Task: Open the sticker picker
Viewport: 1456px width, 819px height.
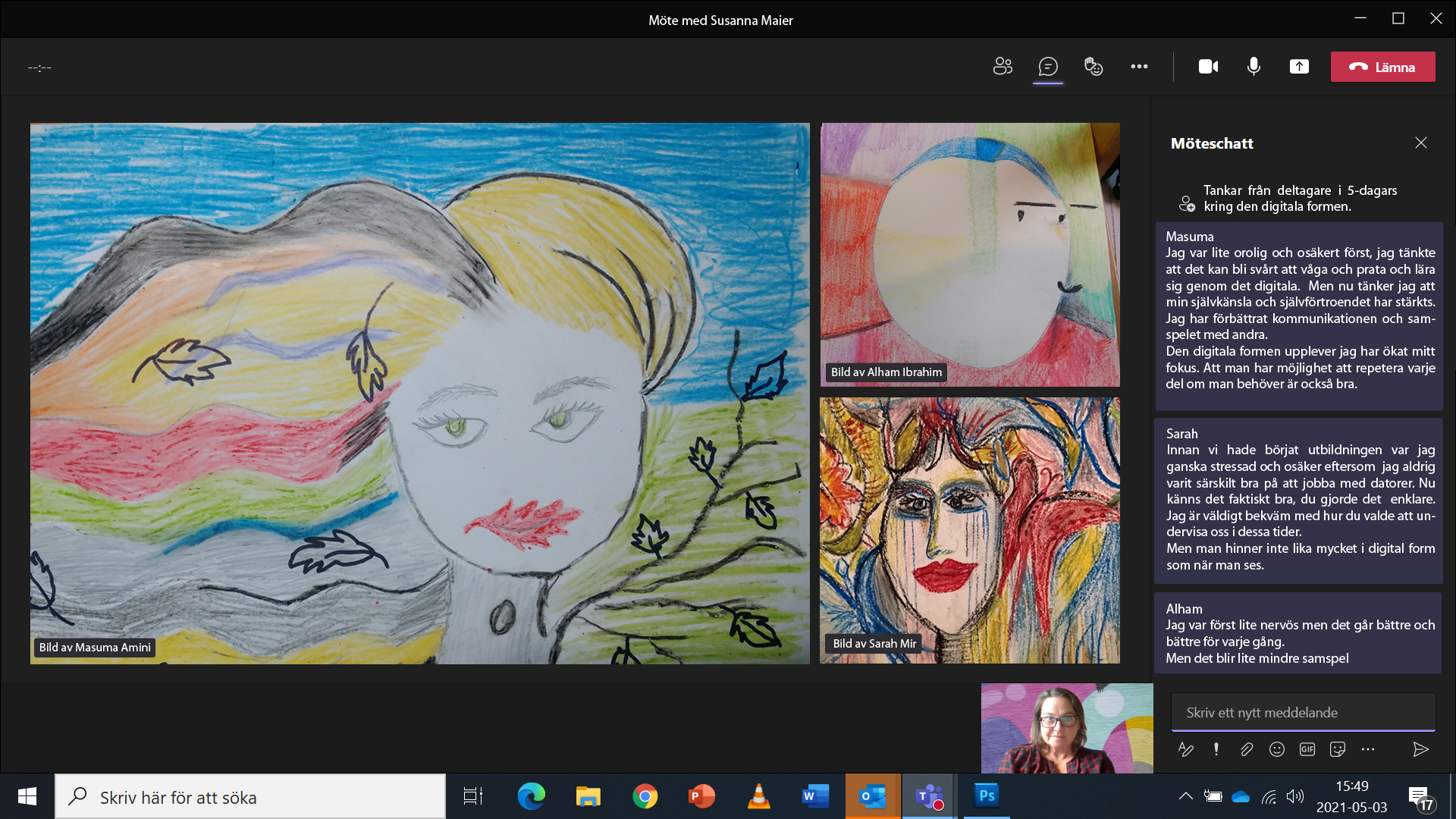Action: tap(1338, 749)
